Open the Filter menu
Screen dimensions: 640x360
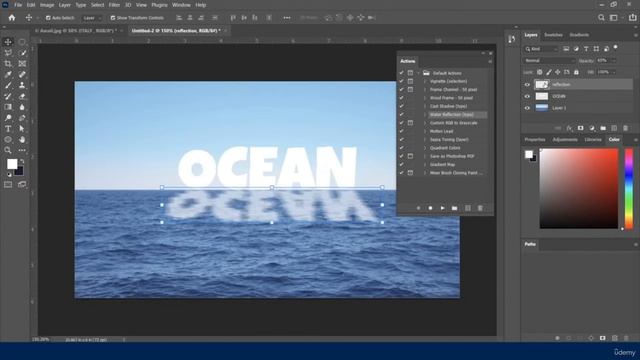click(114, 5)
